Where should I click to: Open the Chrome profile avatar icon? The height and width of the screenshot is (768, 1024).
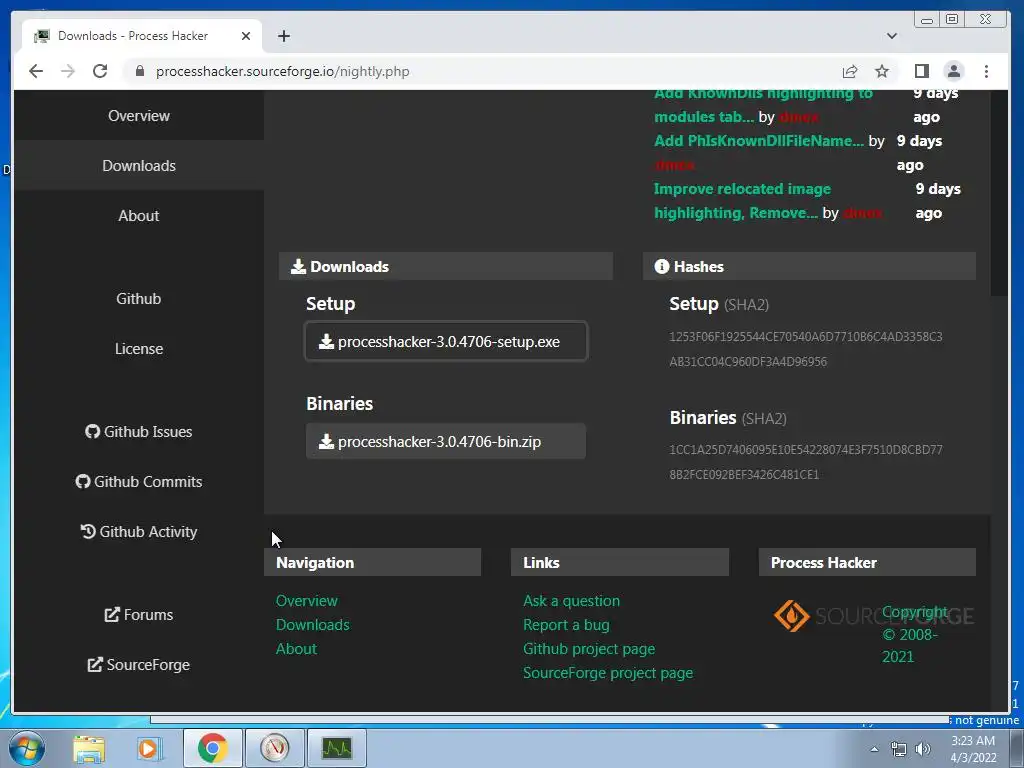(x=953, y=71)
